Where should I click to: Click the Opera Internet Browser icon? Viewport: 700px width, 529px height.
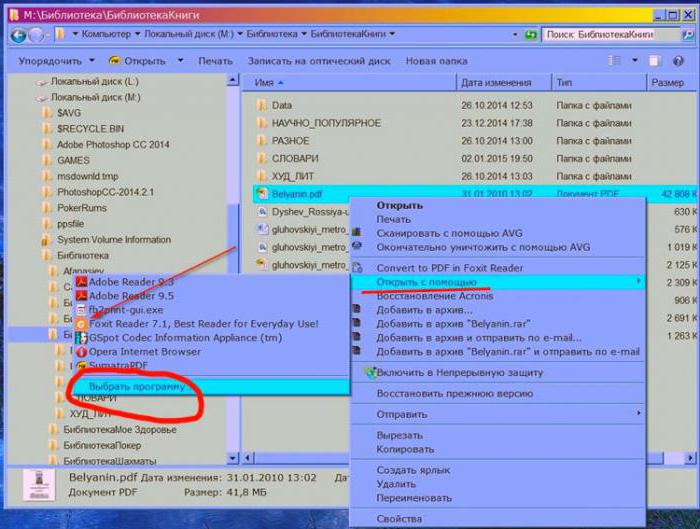click(80, 352)
